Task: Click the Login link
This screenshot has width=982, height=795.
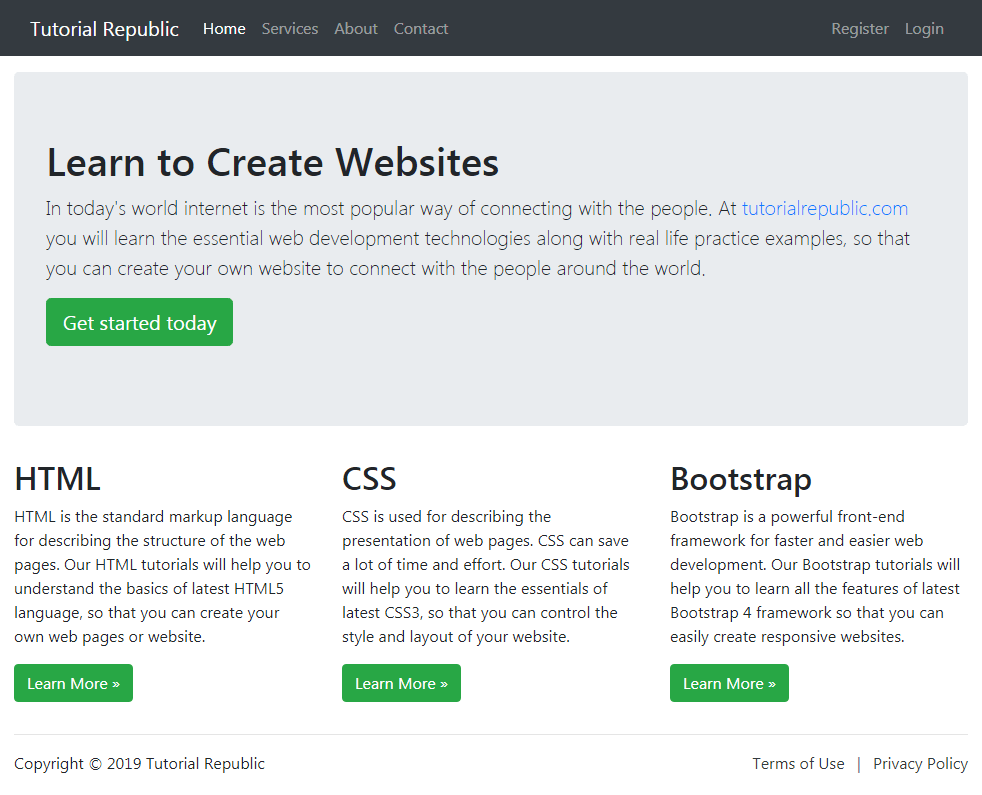Action: (923, 28)
